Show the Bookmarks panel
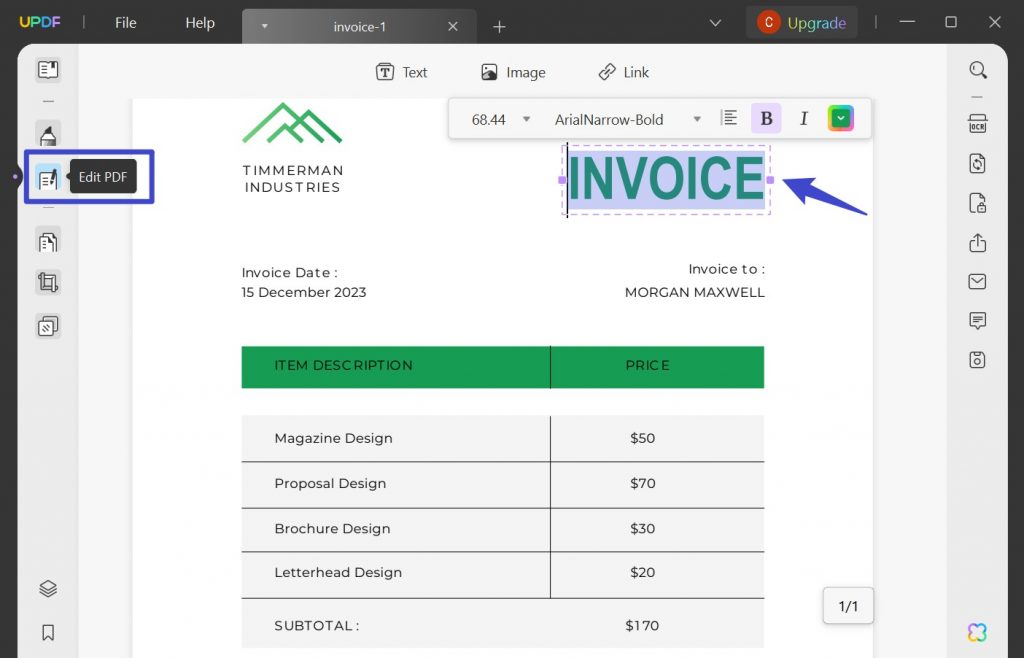This screenshot has height=658, width=1024. [x=48, y=632]
